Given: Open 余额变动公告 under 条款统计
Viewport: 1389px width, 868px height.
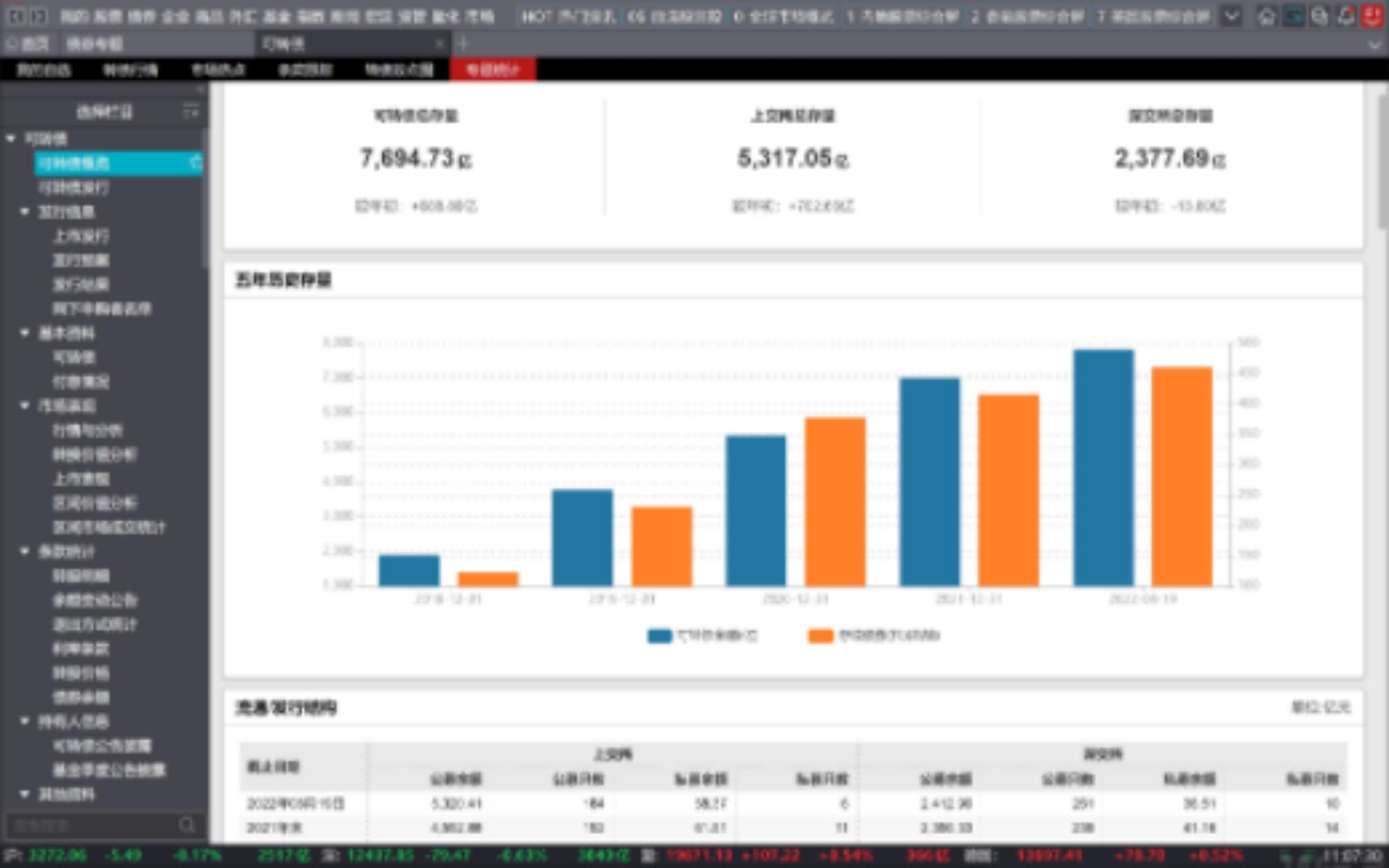Looking at the screenshot, I should click(95, 600).
